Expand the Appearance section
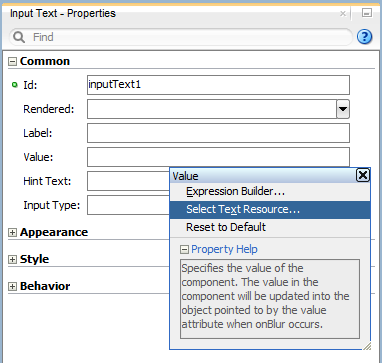 tap(12, 232)
